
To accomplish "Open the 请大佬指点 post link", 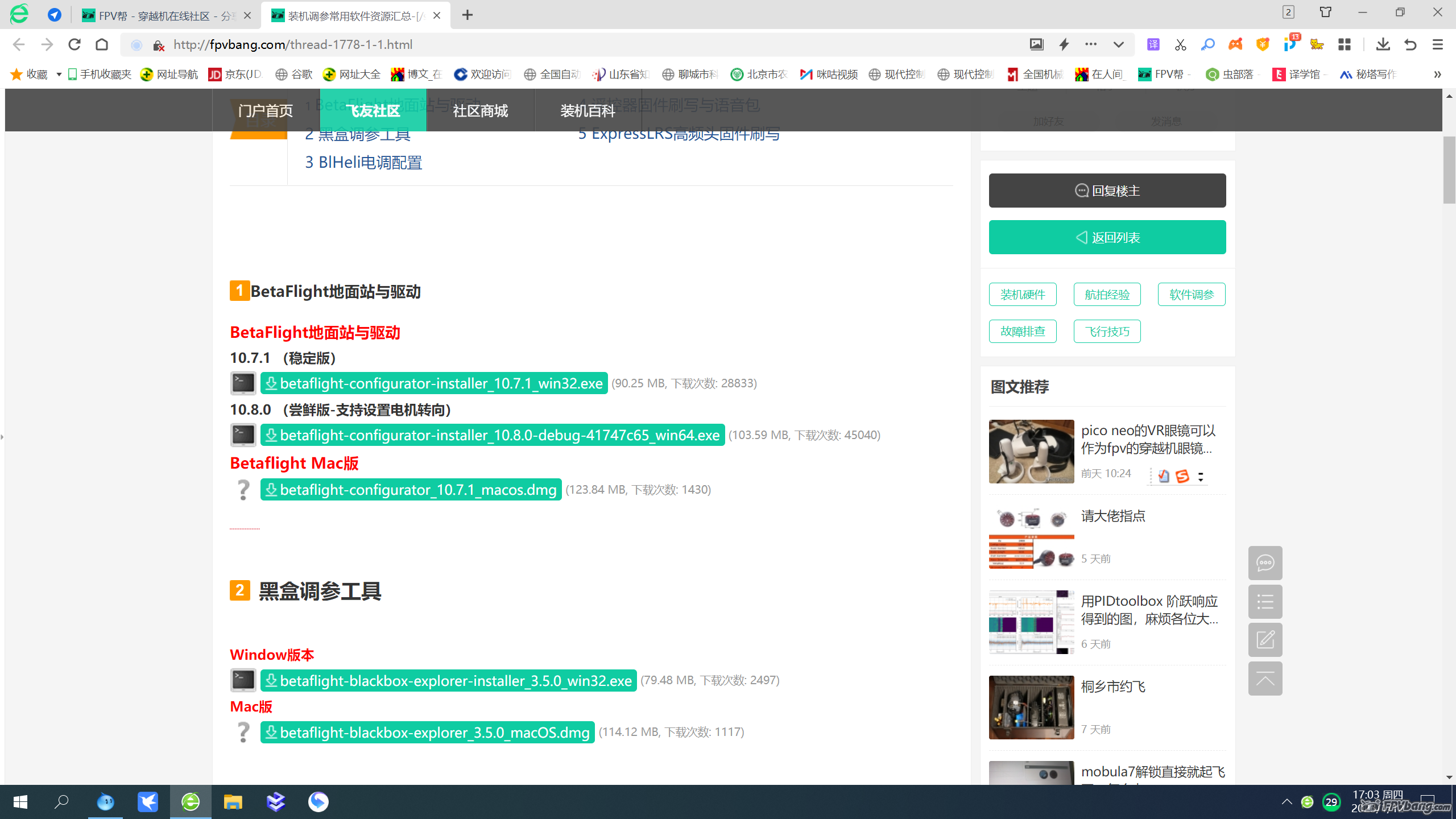I will click(1113, 516).
